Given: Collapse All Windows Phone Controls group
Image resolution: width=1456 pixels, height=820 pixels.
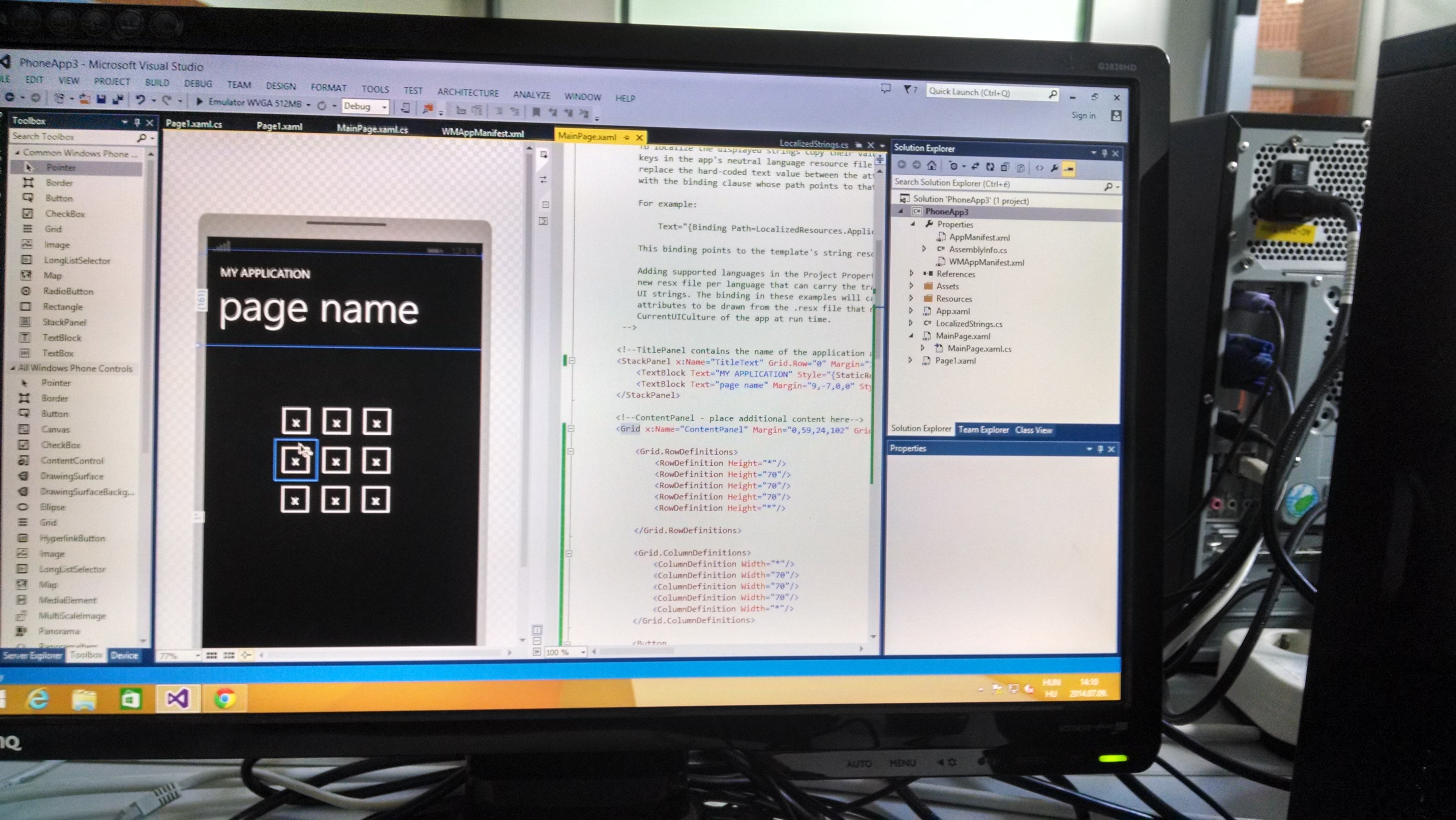Looking at the screenshot, I should click(x=12, y=368).
